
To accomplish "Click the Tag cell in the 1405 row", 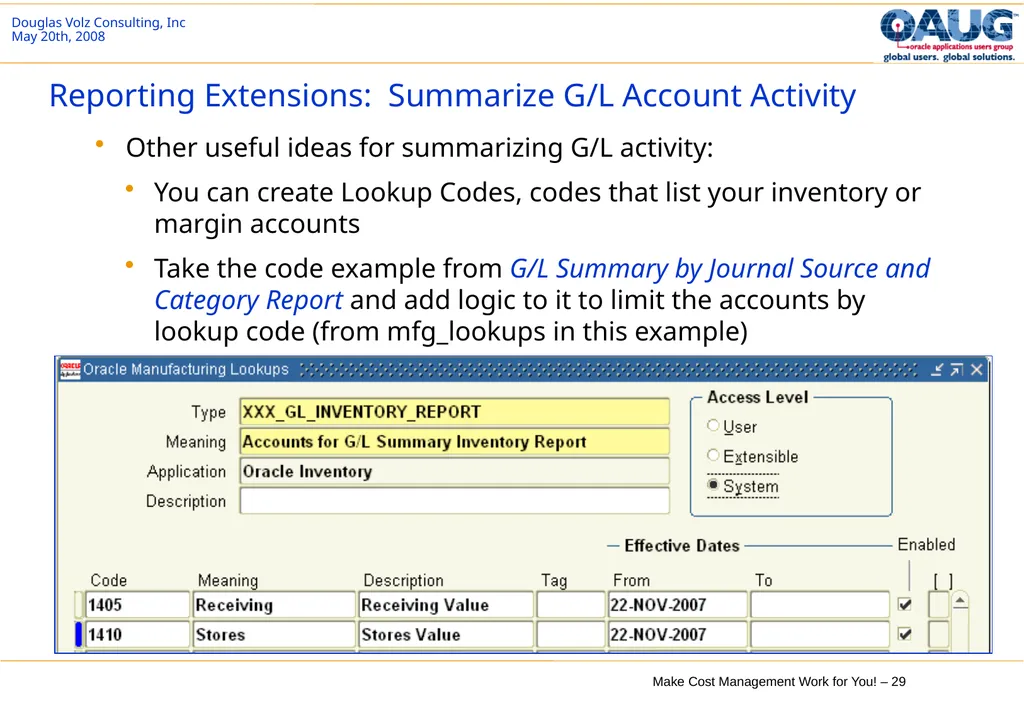I will pyautogui.click(x=571, y=605).
